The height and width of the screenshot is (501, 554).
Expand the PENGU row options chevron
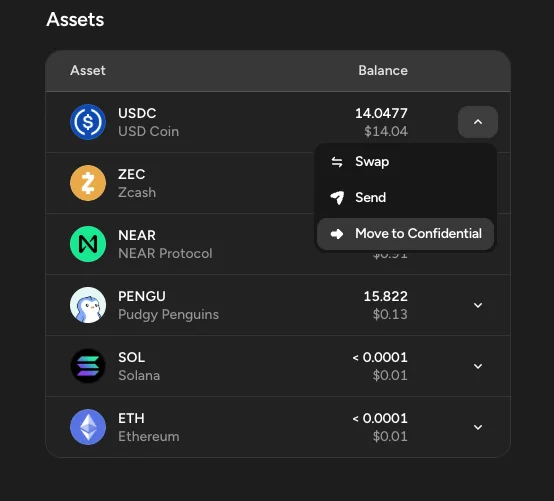tap(478, 305)
